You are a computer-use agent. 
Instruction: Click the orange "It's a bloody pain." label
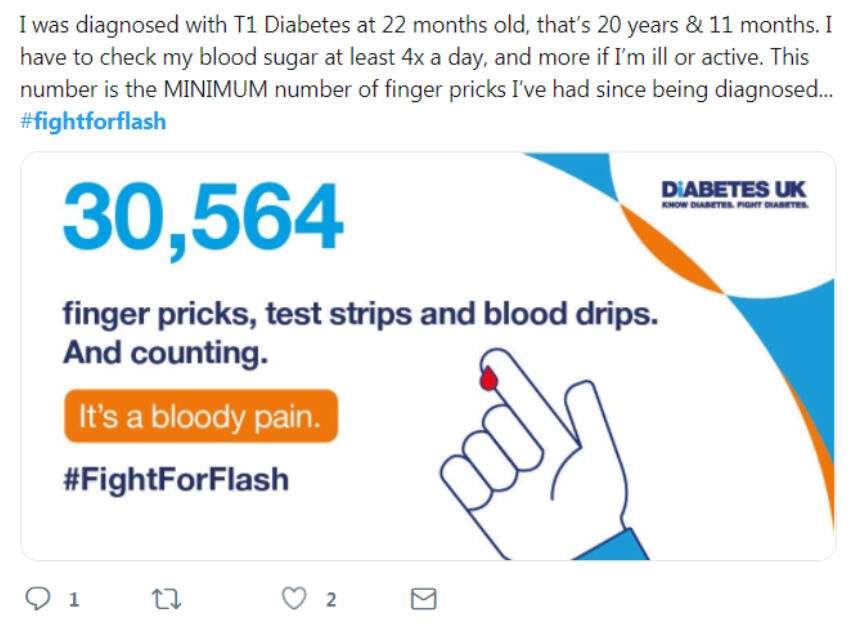(200, 416)
